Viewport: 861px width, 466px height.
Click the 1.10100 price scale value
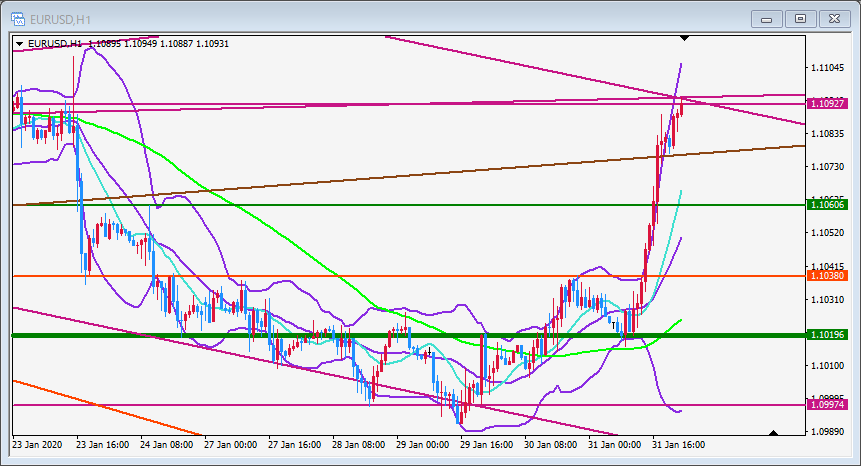pos(828,366)
